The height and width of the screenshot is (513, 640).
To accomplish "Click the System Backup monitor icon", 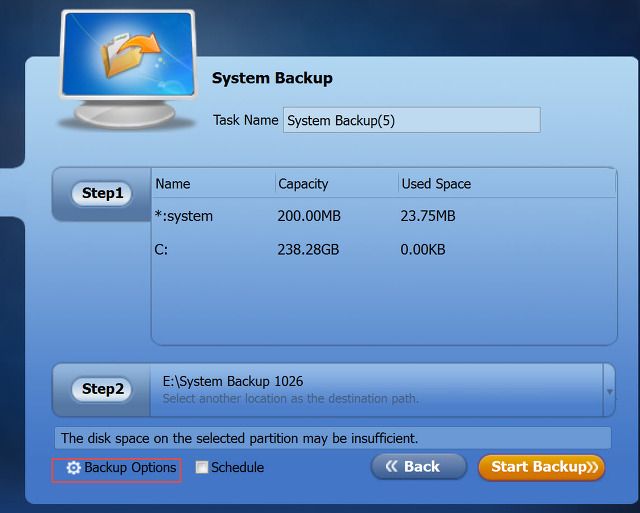I will tap(128, 69).
